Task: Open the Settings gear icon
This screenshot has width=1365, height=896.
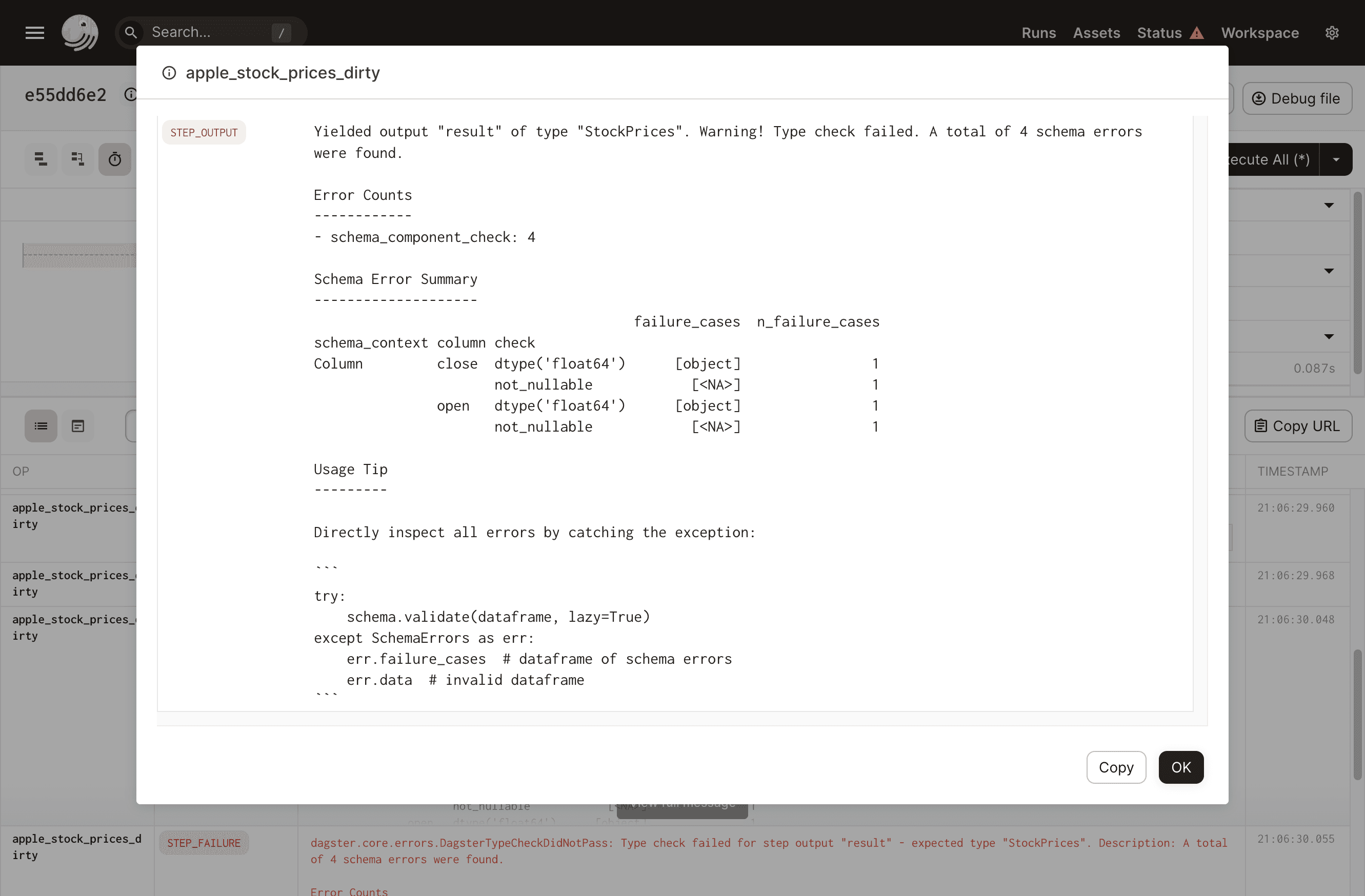Action: (1332, 32)
